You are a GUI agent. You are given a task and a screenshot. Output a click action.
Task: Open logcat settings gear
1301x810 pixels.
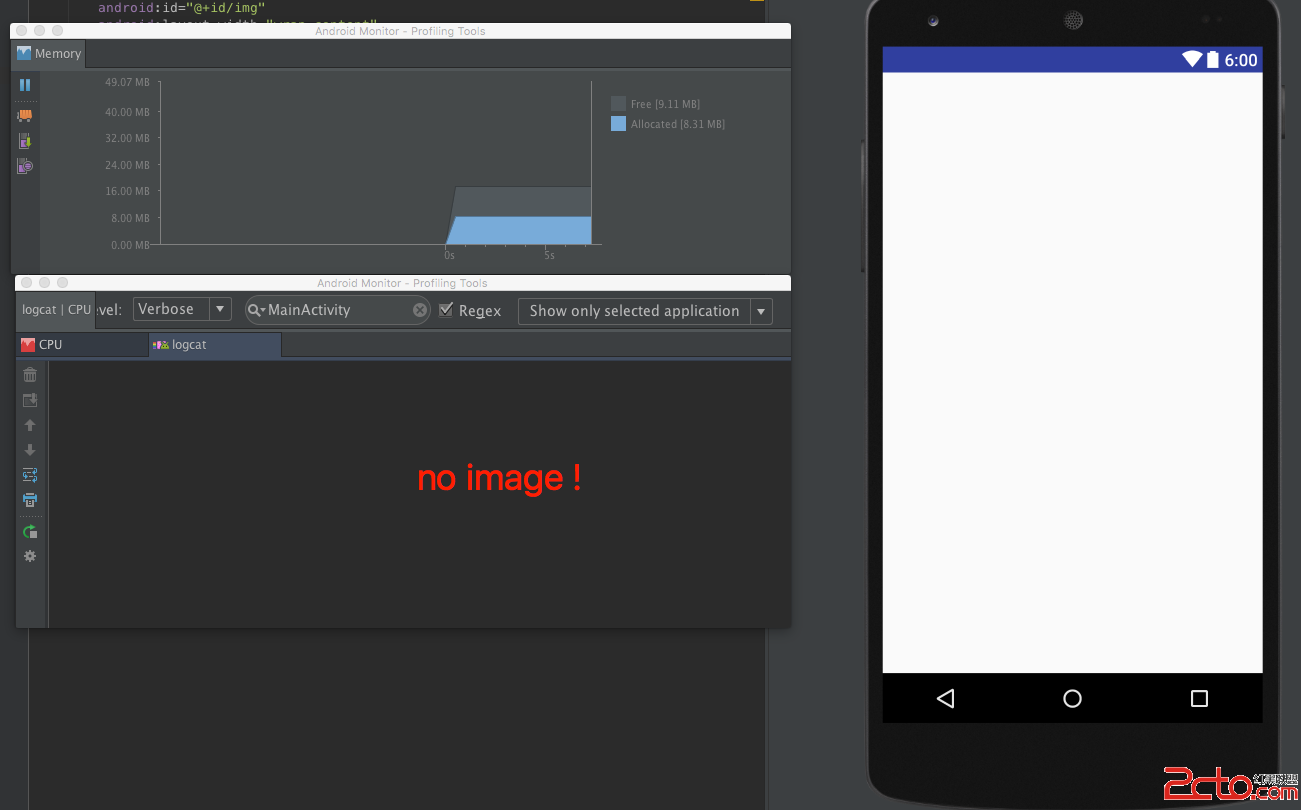tap(30, 556)
